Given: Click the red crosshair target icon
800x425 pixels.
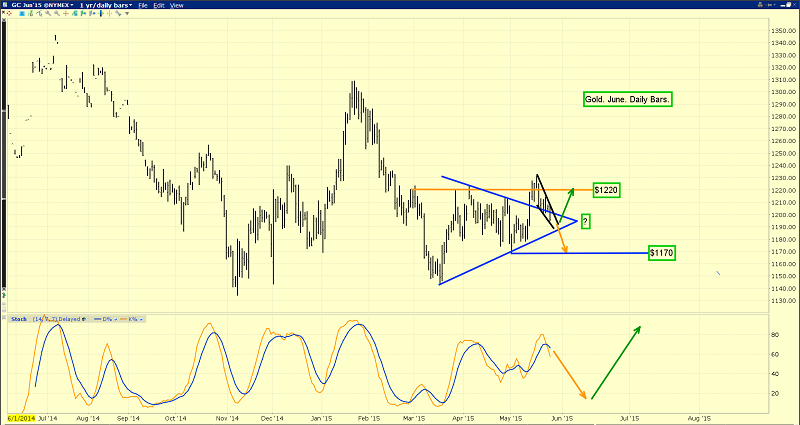Looking at the screenshot, I should pyautogui.click(x=9, y=13).
